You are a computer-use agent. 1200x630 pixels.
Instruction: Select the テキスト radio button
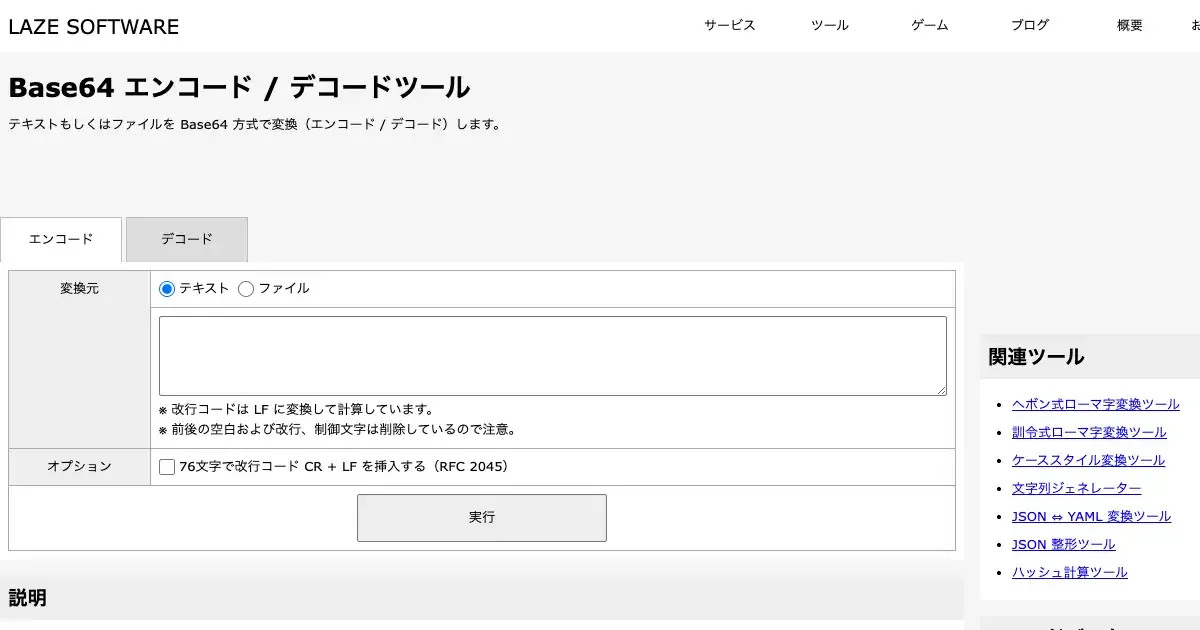pyautogui.click(x=167, y=289)
